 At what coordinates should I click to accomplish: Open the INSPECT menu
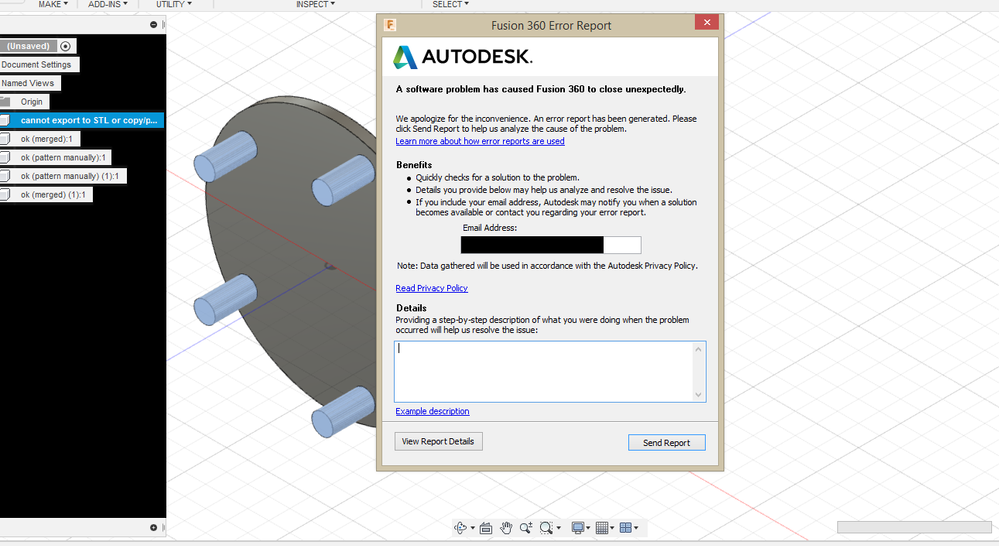coord(315,4)
